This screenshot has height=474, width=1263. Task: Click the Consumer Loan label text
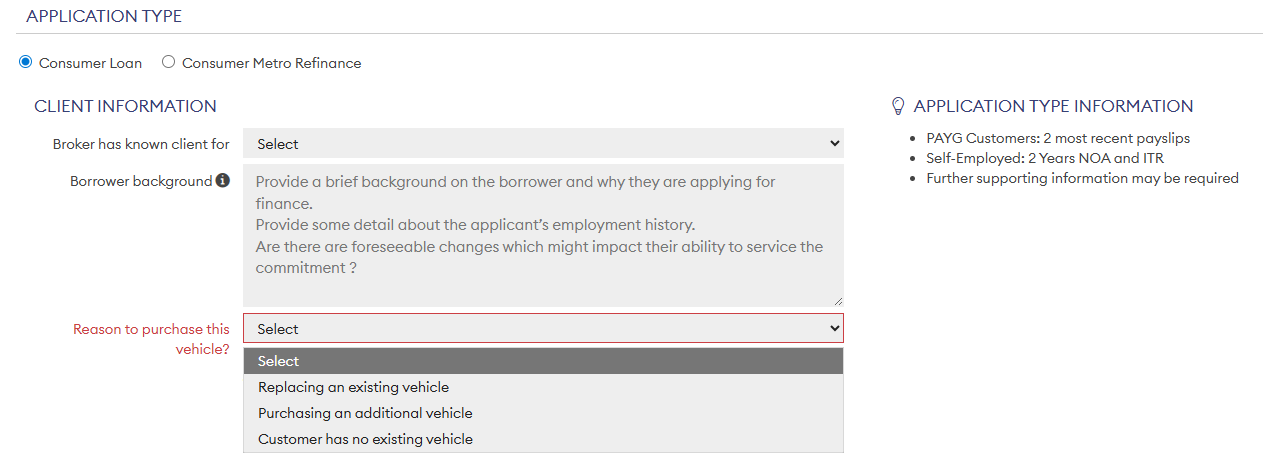point(90,63)
